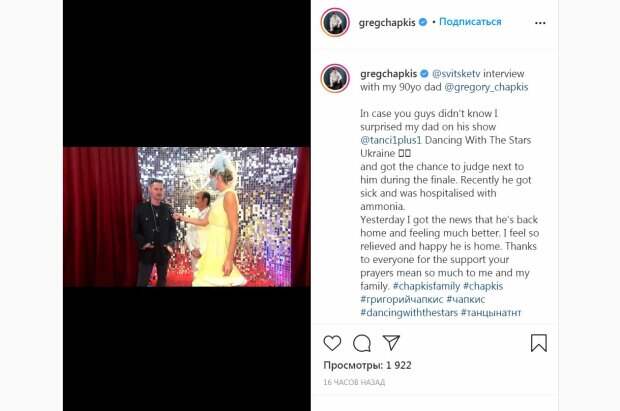This screenshot has width=620, height=411.
Task: Open the #григорийчапкис hashtag
Action: pos(402,299)
